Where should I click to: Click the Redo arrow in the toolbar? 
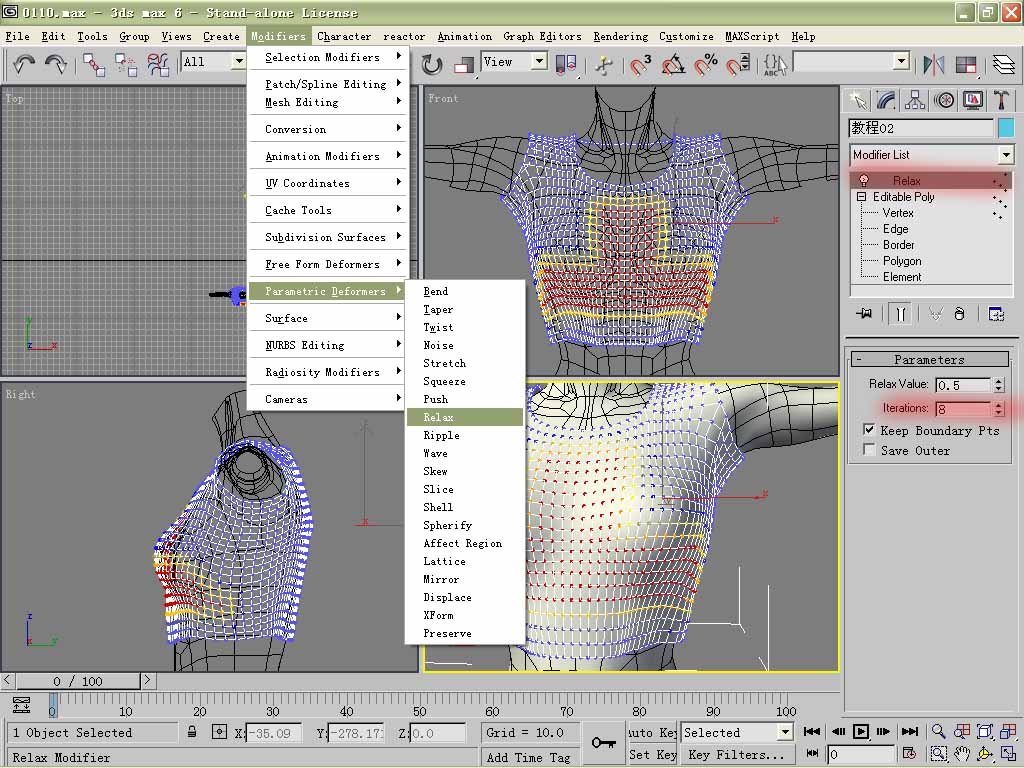tap(56, 64)
